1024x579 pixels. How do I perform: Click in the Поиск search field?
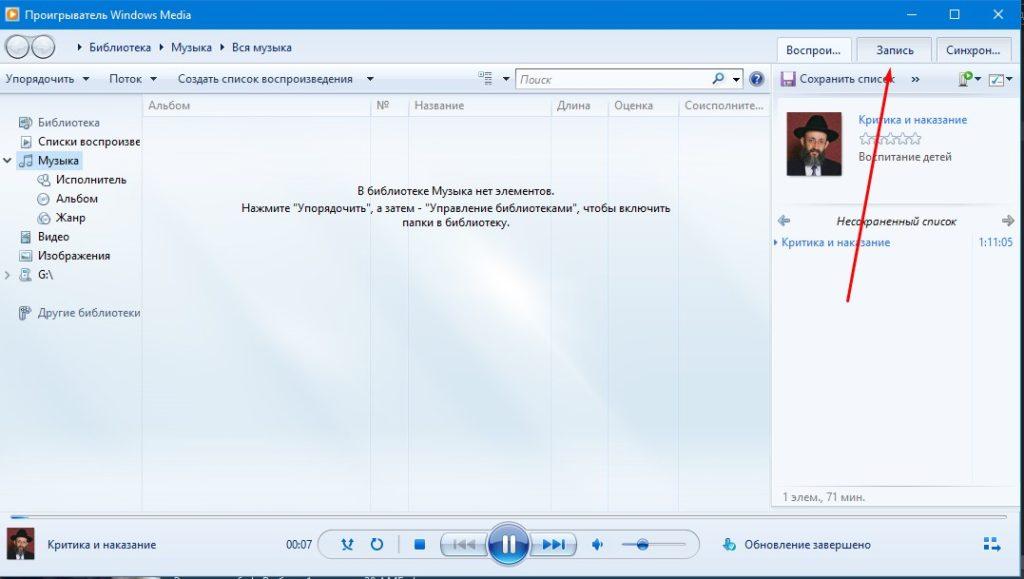614,80
